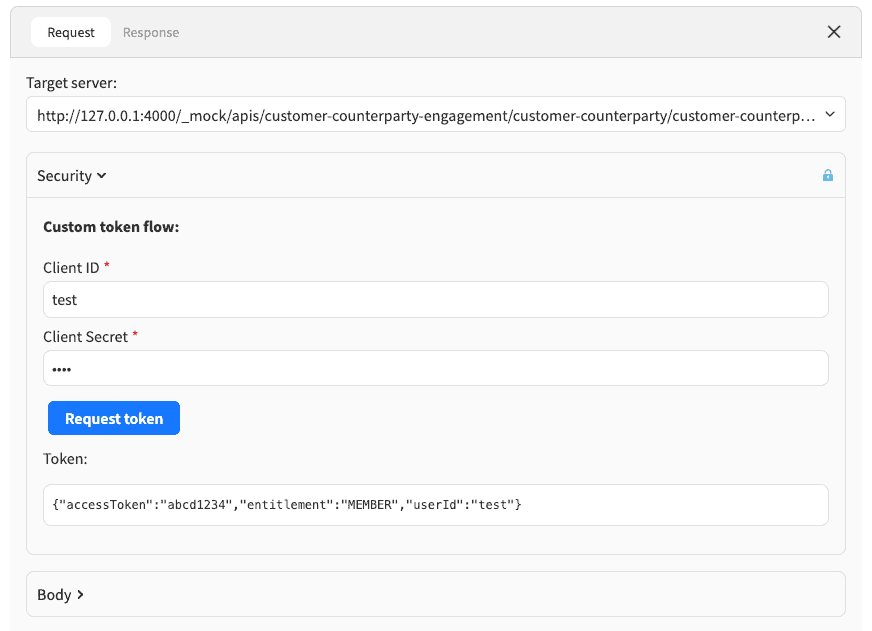The image size is (872, 631).
Task: Click the "Token:" label text
Action: pyautogui.click(x=65, y=459)
